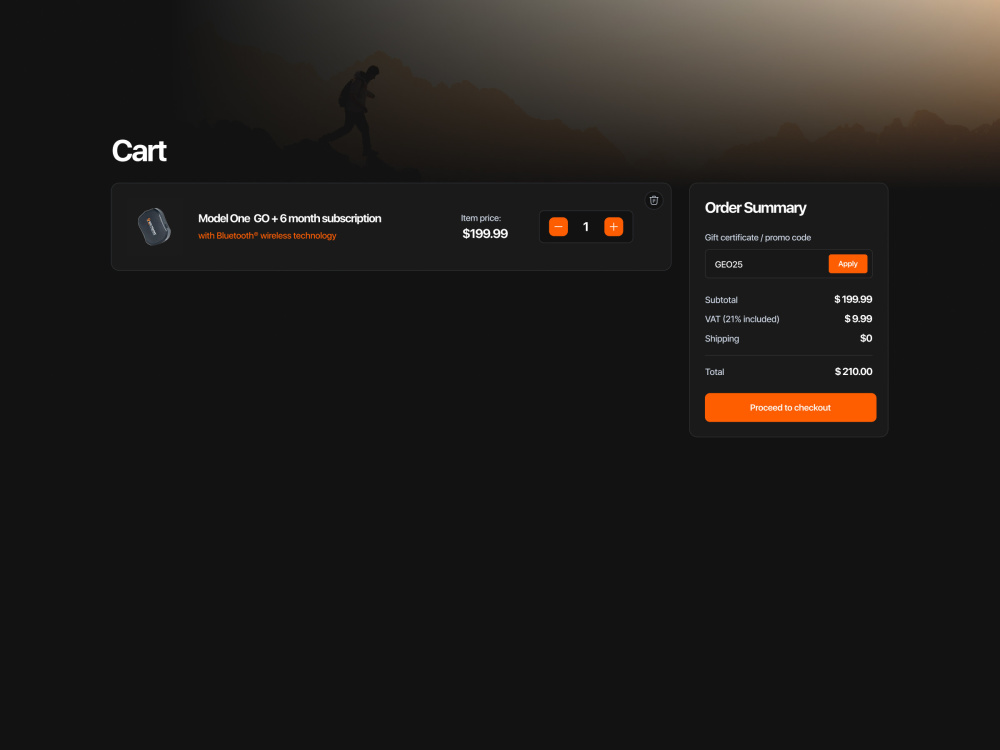Image resolution: width=1000 pixels, height=750 pixels.
Task: Click the VAT amount $9.99
Action: tap(858, 319)
